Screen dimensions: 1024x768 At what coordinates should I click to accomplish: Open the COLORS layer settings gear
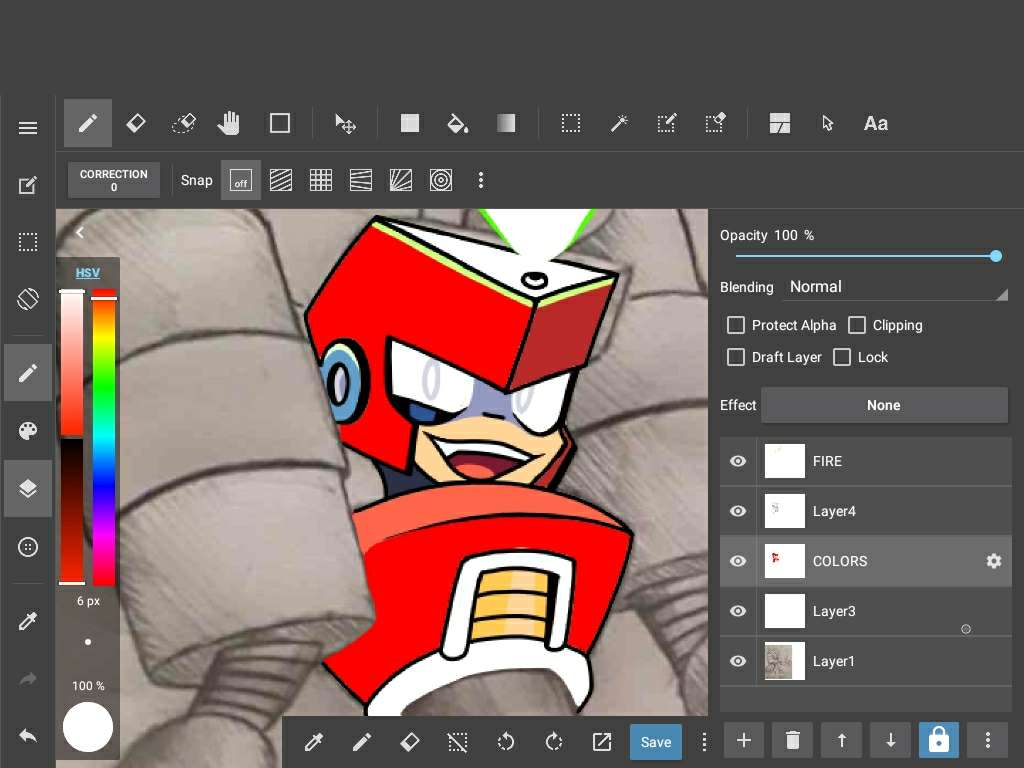(993, 561)
